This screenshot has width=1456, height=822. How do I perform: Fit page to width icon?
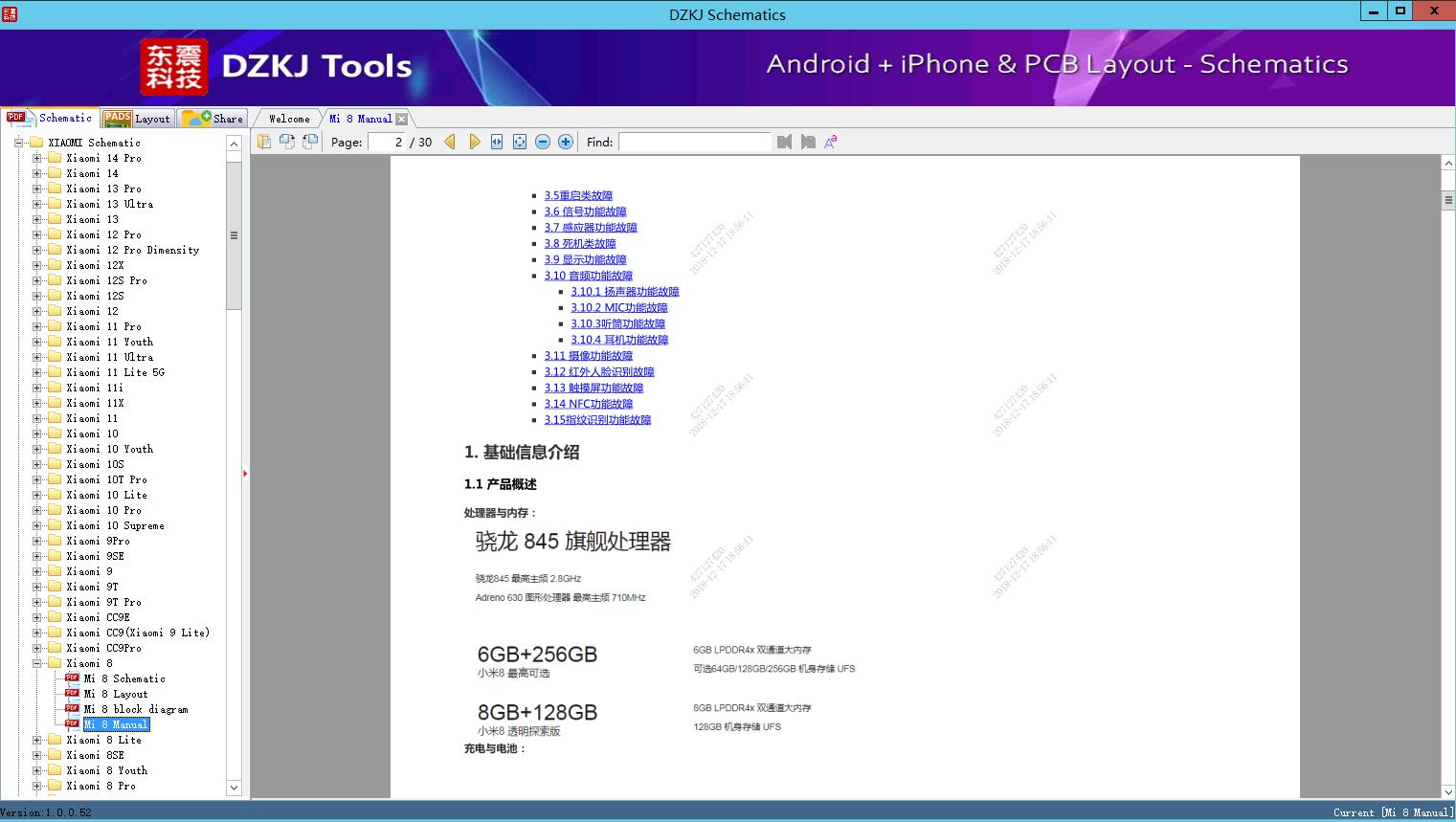(x=497, y=142)
